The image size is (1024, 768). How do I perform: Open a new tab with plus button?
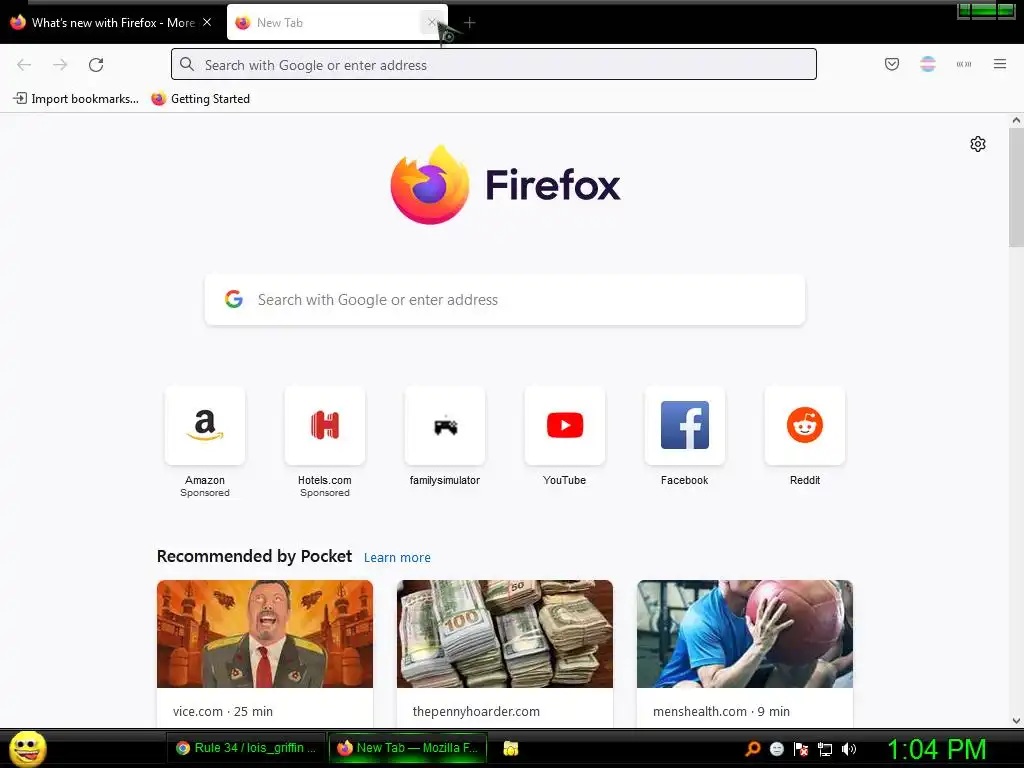469,23
